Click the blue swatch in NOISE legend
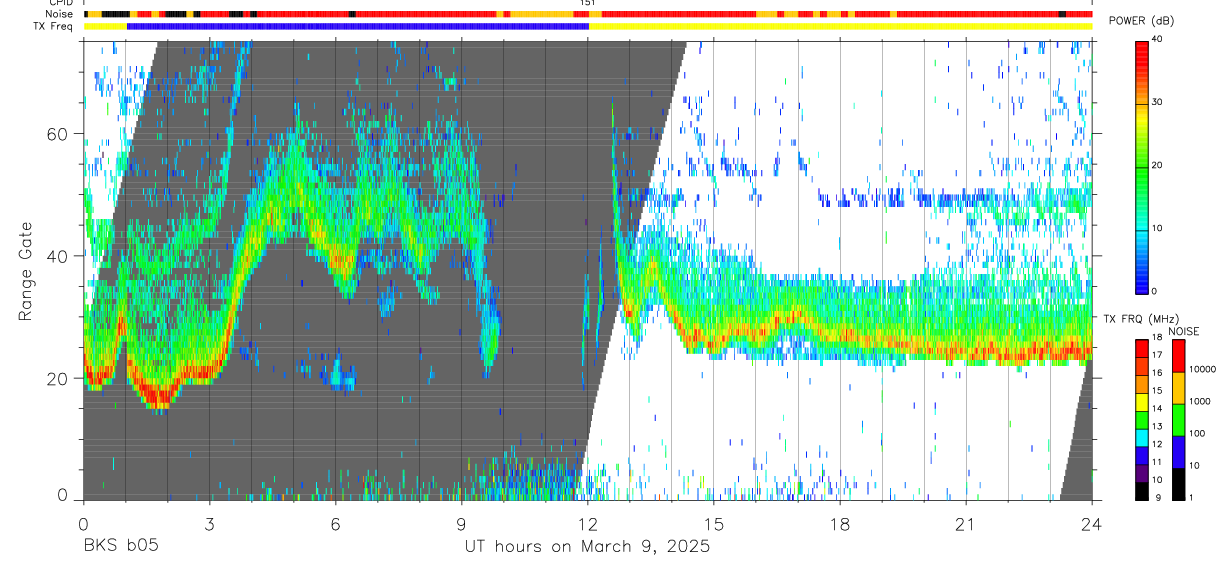The height and width of the screenshot is (567, 1228). pyautogui.click(x=1178, y=452)
